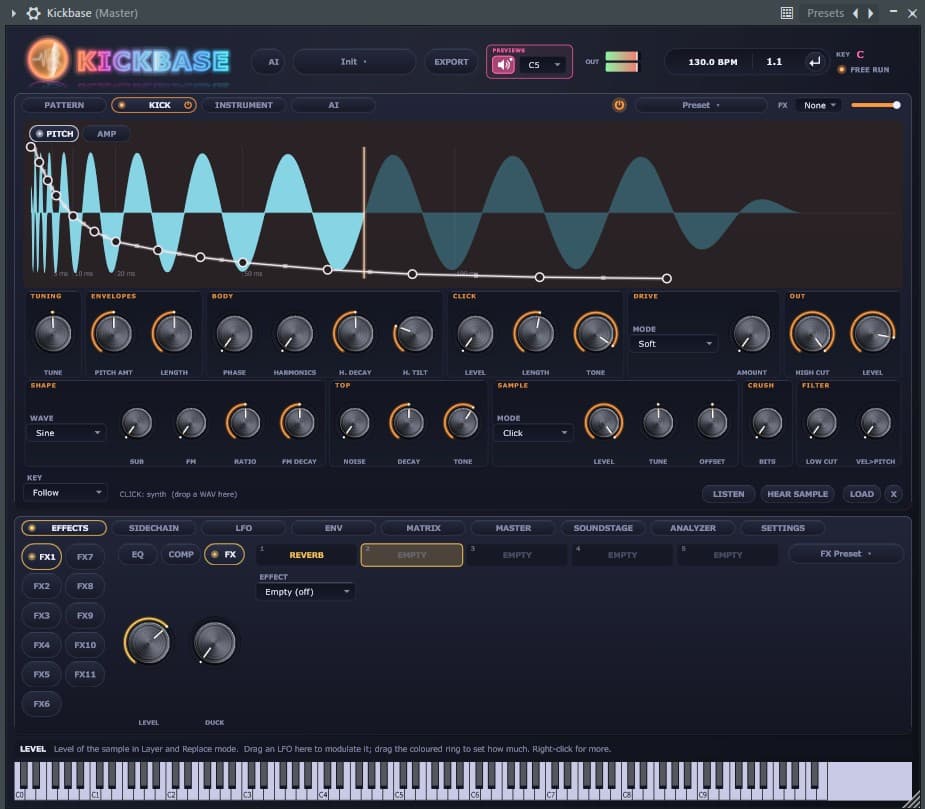This screenshot has width=925, height=809.
Task: Adjust the FX amount slider at top right
Action: [875, 105]
